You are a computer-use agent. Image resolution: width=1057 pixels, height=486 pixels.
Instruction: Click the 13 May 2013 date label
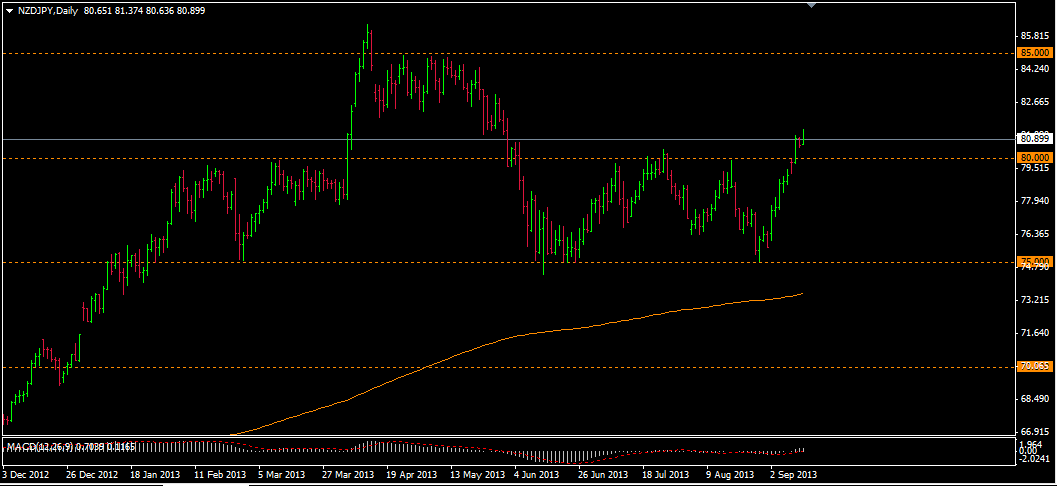point(476,475)
